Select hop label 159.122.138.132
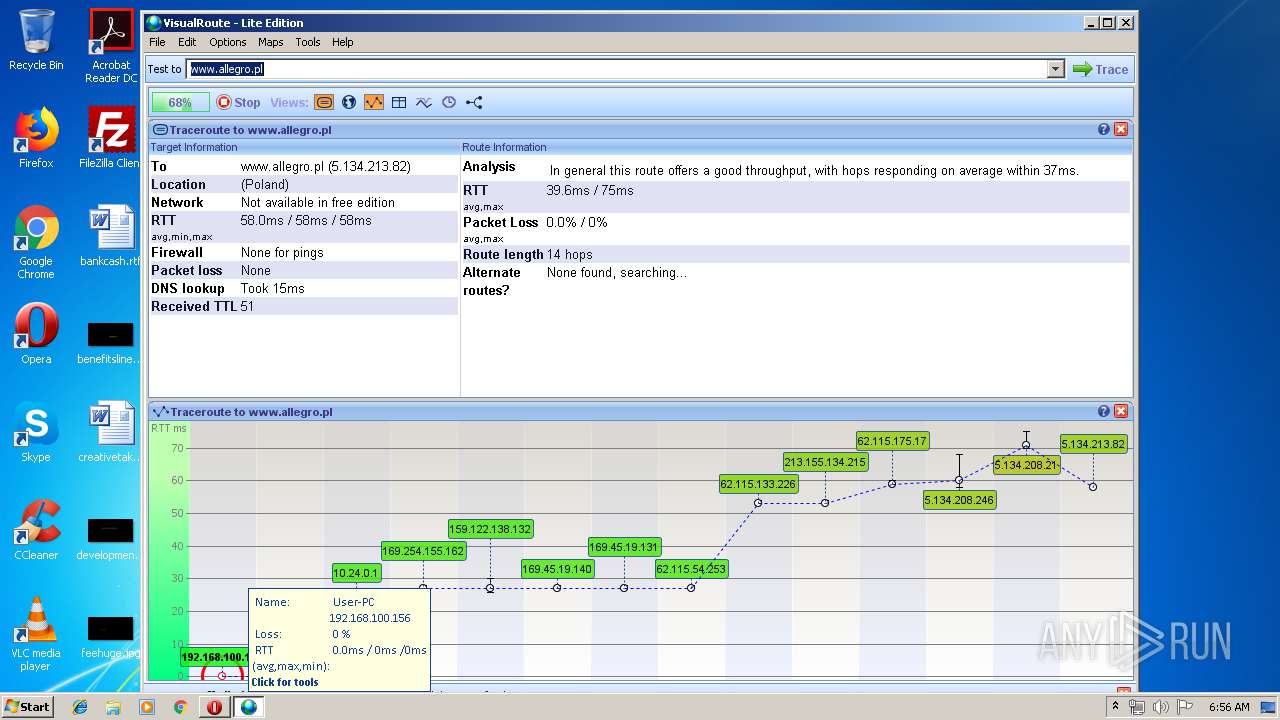1280x720 pixels. (490, 529)
